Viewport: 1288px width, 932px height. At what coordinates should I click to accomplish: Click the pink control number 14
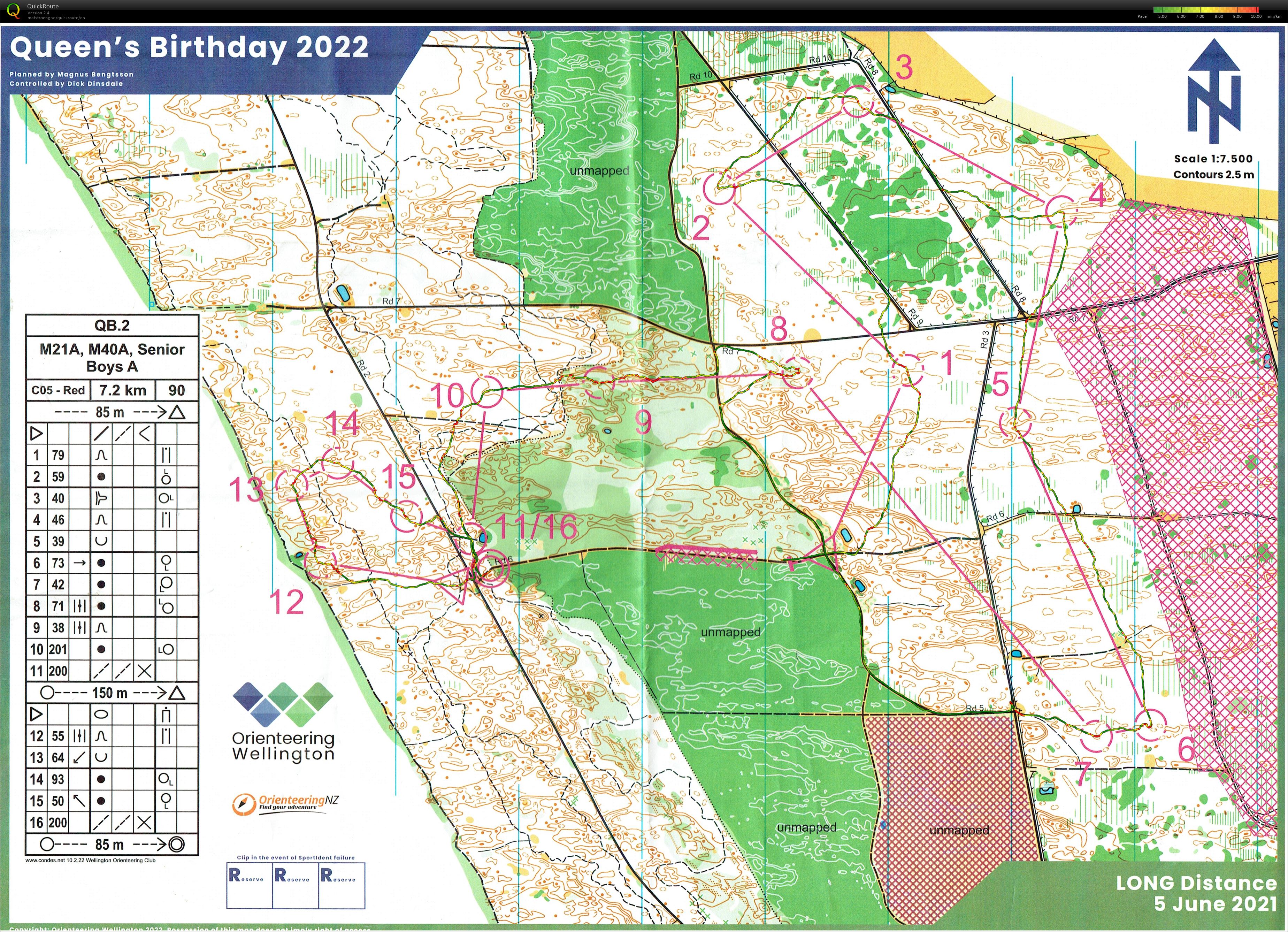coord(343,424)
